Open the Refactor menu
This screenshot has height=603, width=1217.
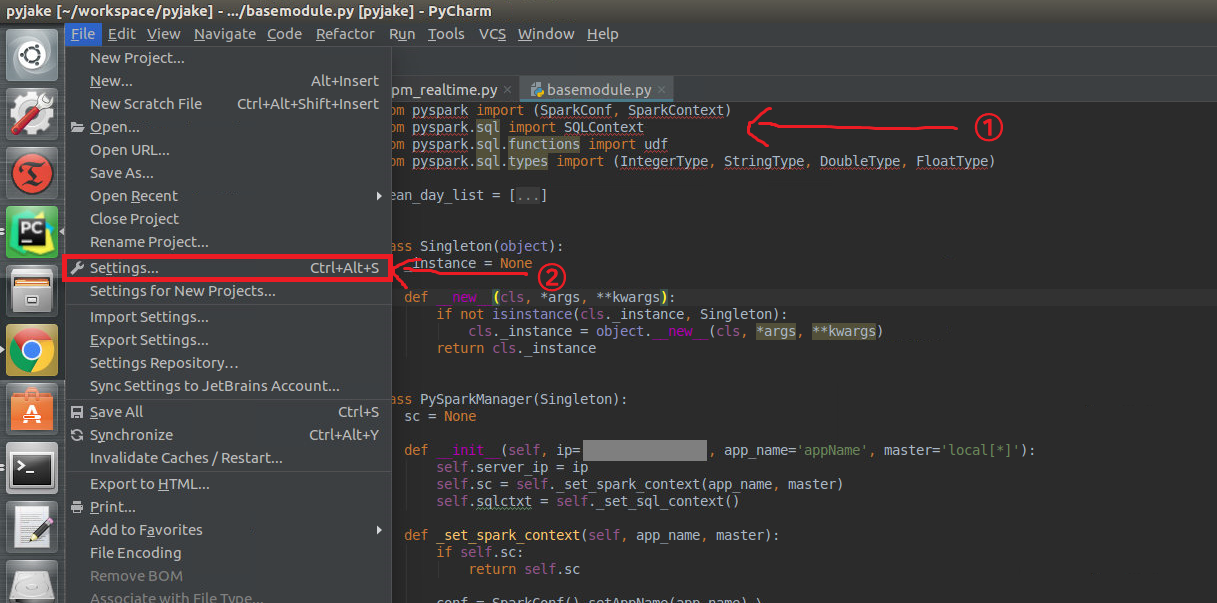point(345,34)
